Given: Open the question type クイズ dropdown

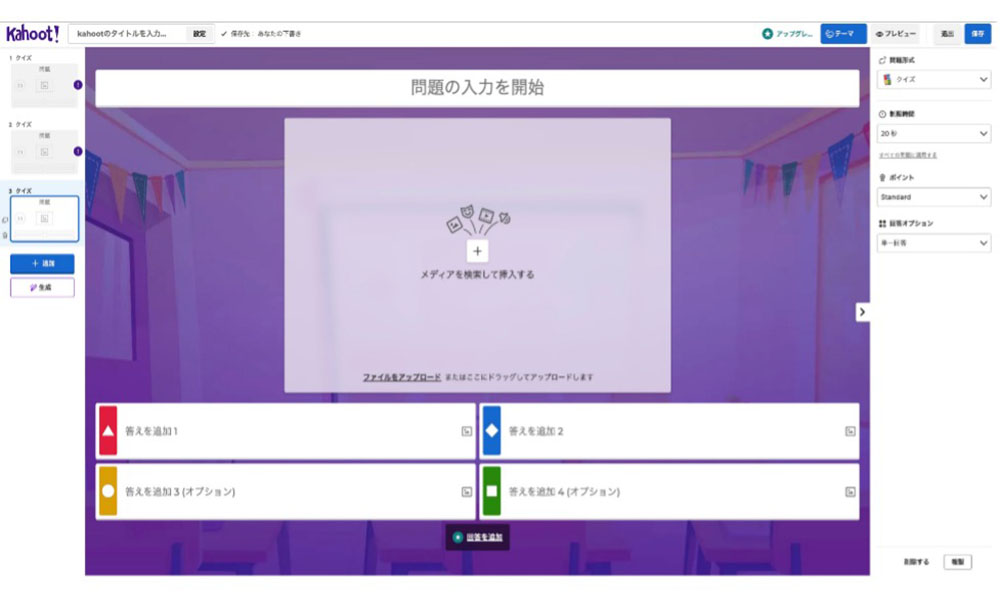Looking at the screenshot, I should click(x=933, y=79).
